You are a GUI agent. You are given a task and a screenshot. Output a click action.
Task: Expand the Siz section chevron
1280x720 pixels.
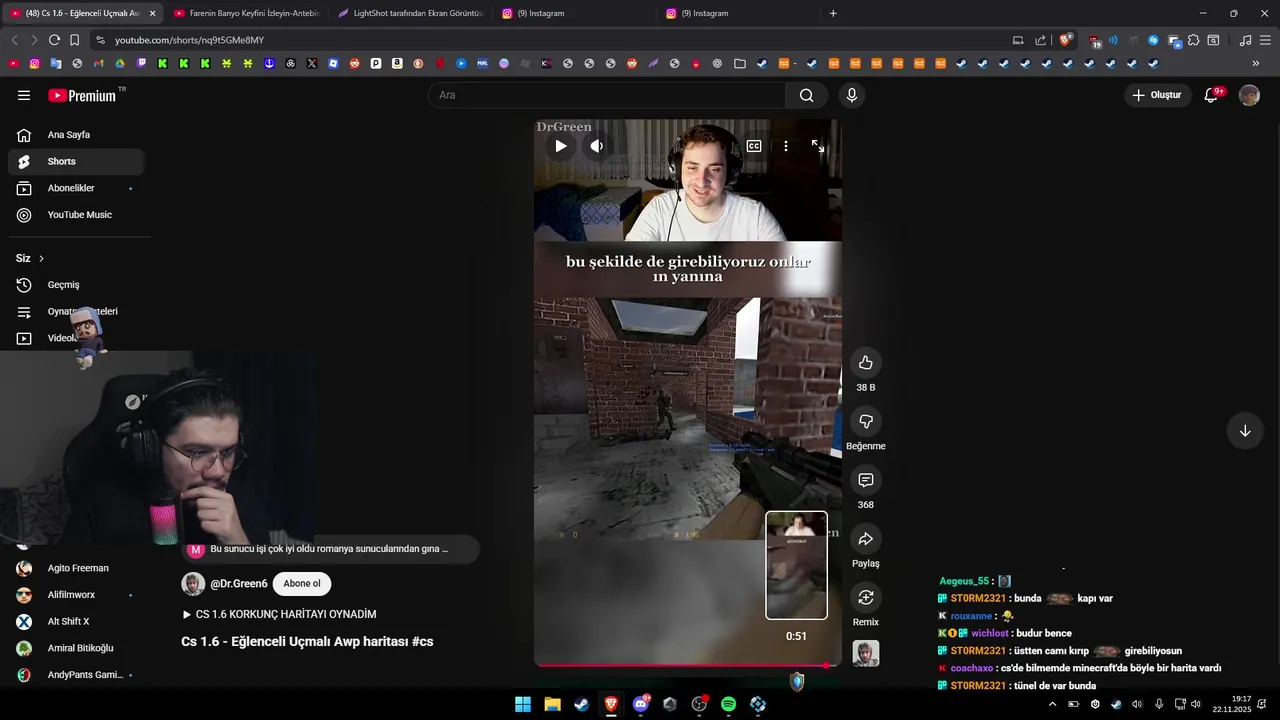tap(41, 259)
